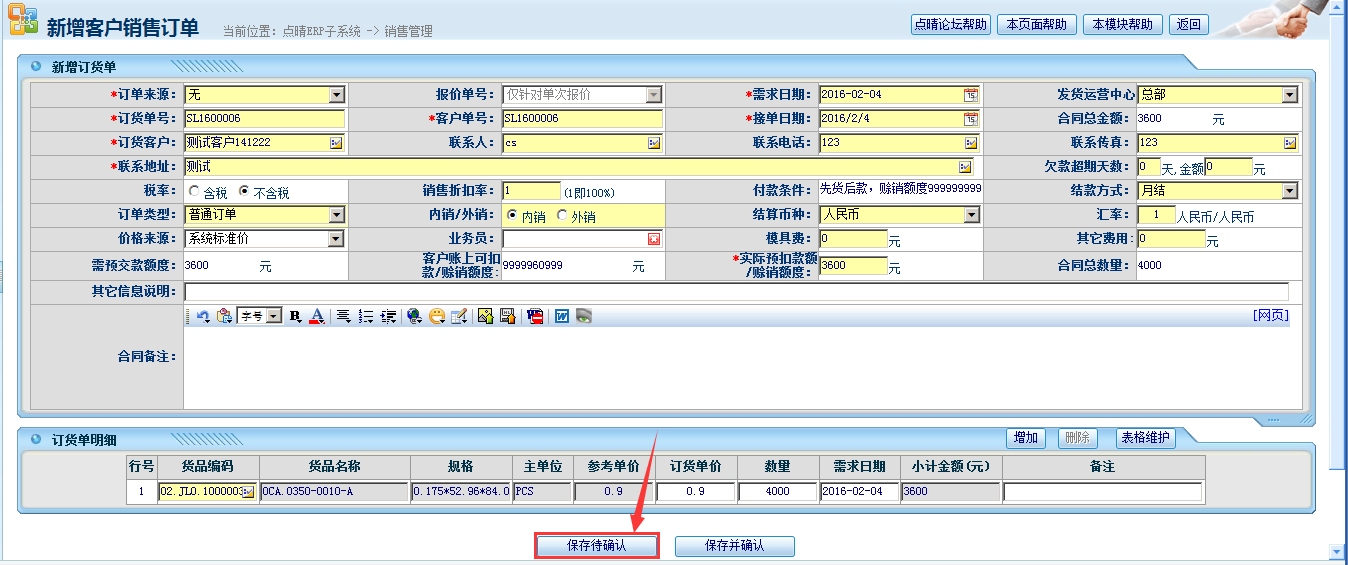Viewport: 1348px width, 565px height.
Task: Click the 其它信息说明 text field
Action: [x=736, y=291]
